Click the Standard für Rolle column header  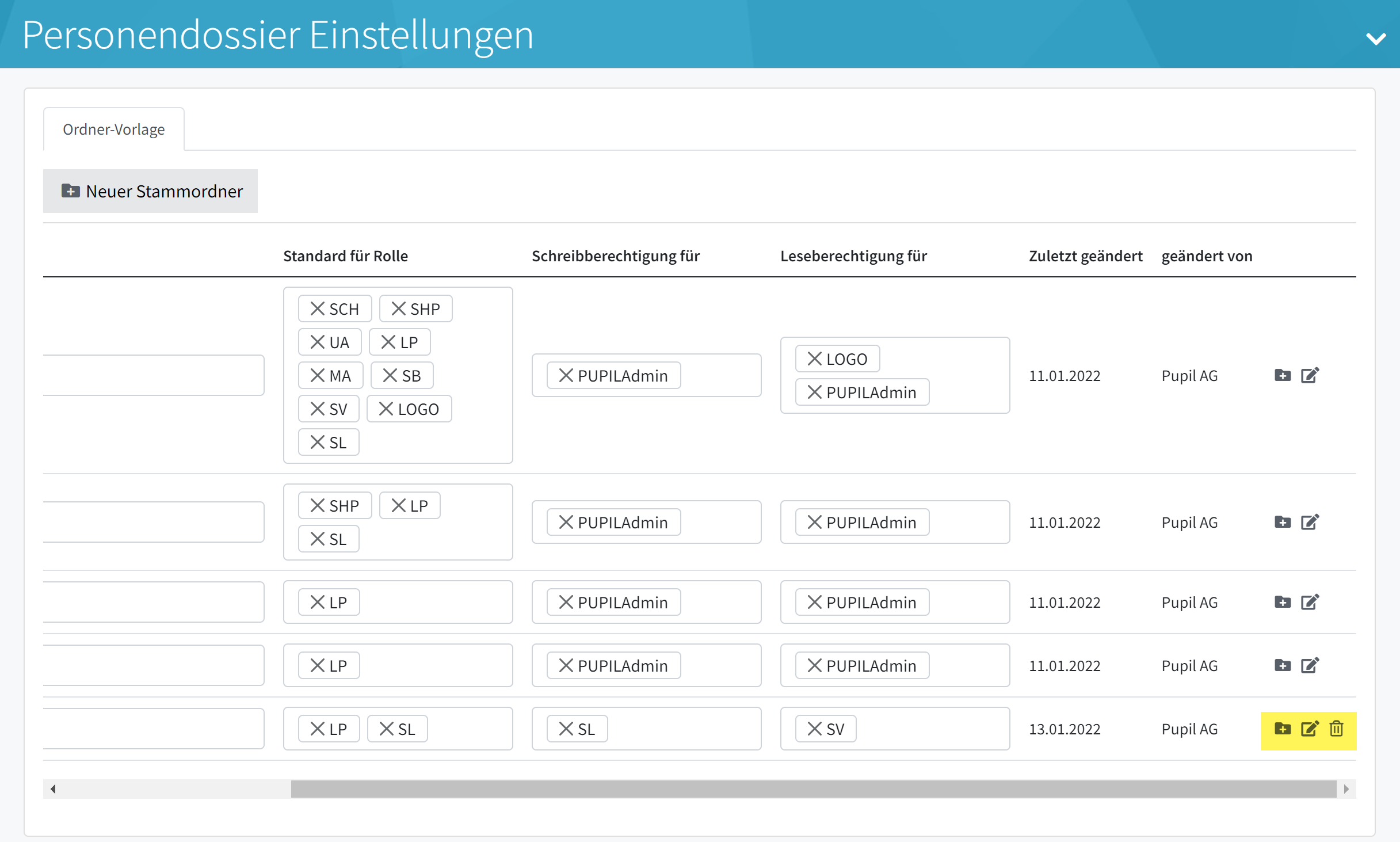(x=345, y=256)
